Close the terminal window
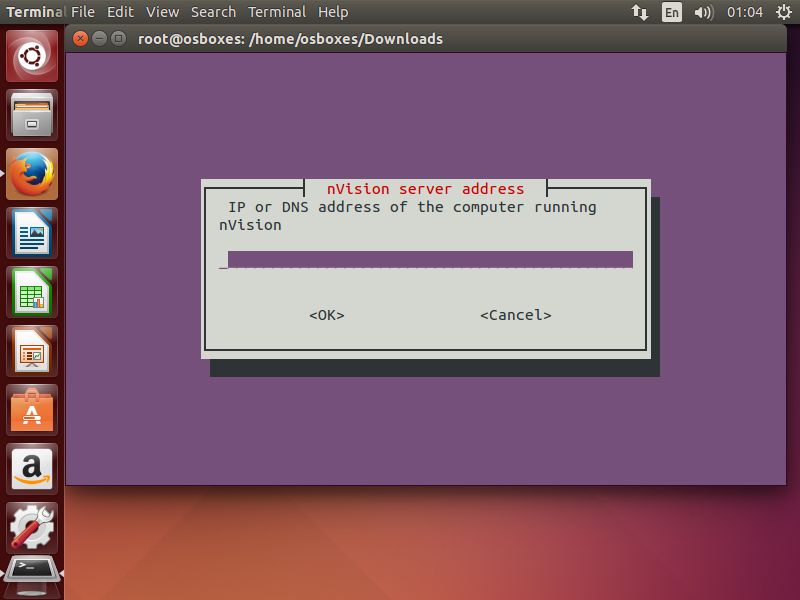800x600 pixels. [x=80, y=39]
